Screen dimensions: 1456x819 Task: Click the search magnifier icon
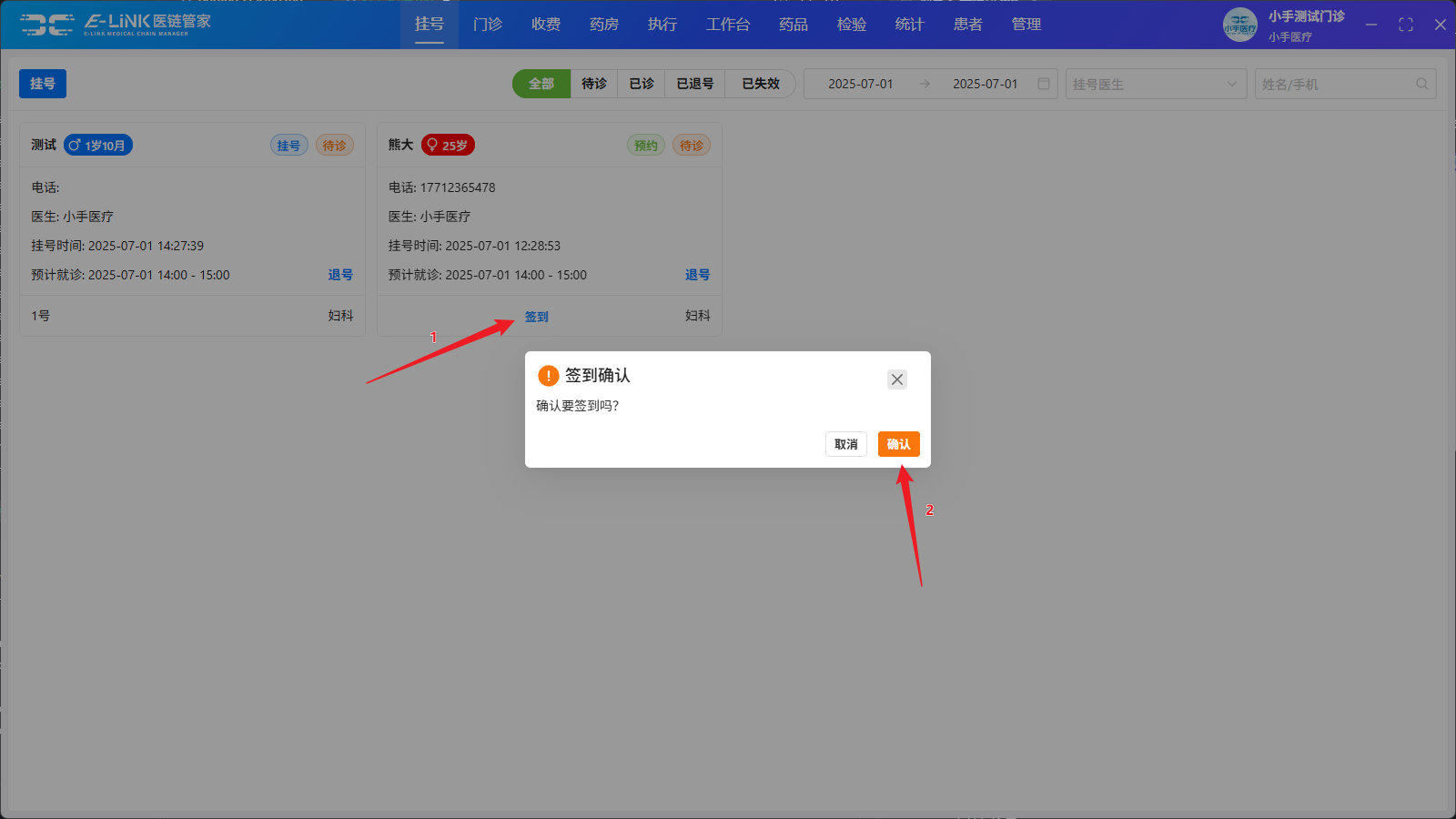pos(1421,84)
